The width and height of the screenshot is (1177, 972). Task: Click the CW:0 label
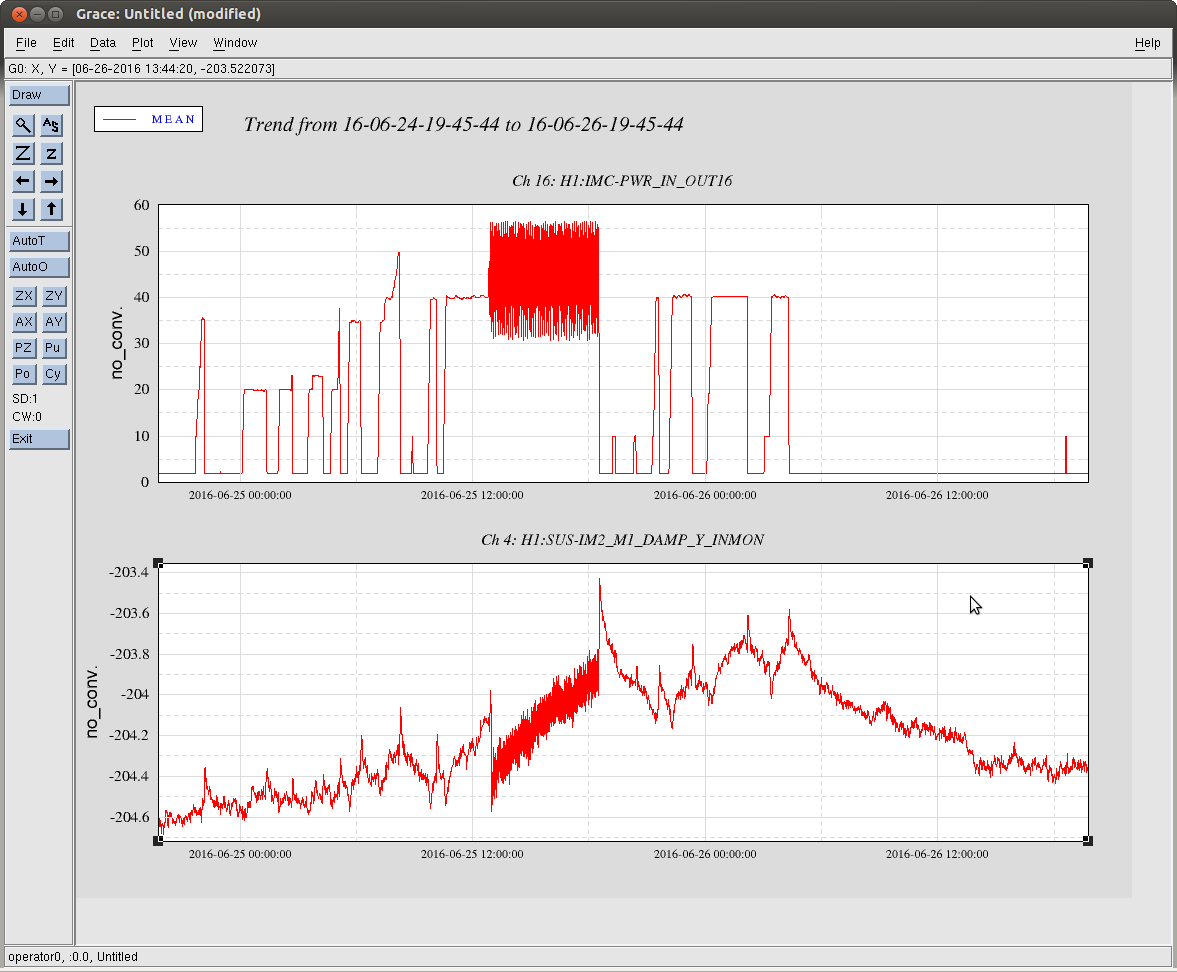[x=27, y=417]
